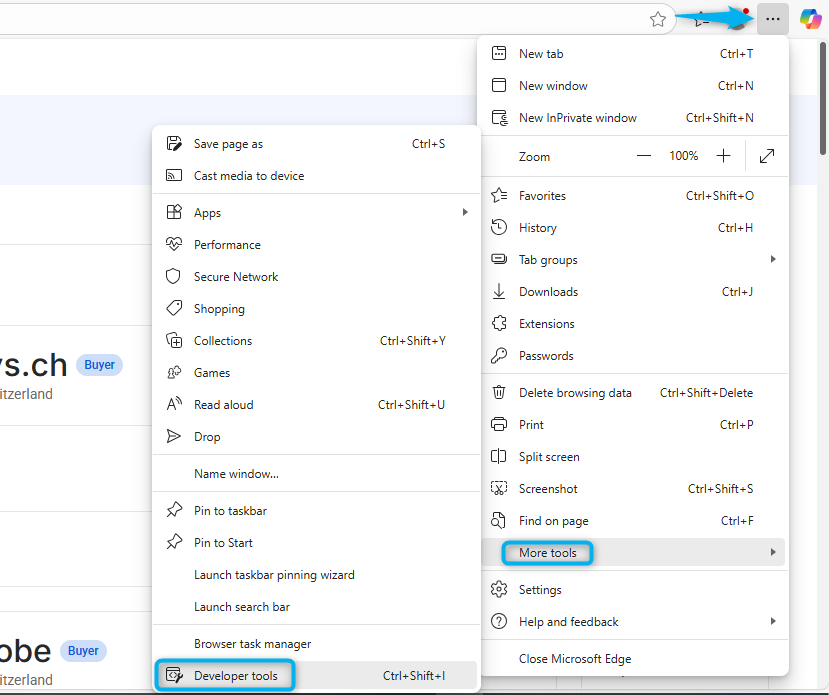Click the Developer tools icon
Image resolution: width=829 pixels, height=695 pixels.
(174, 675)
